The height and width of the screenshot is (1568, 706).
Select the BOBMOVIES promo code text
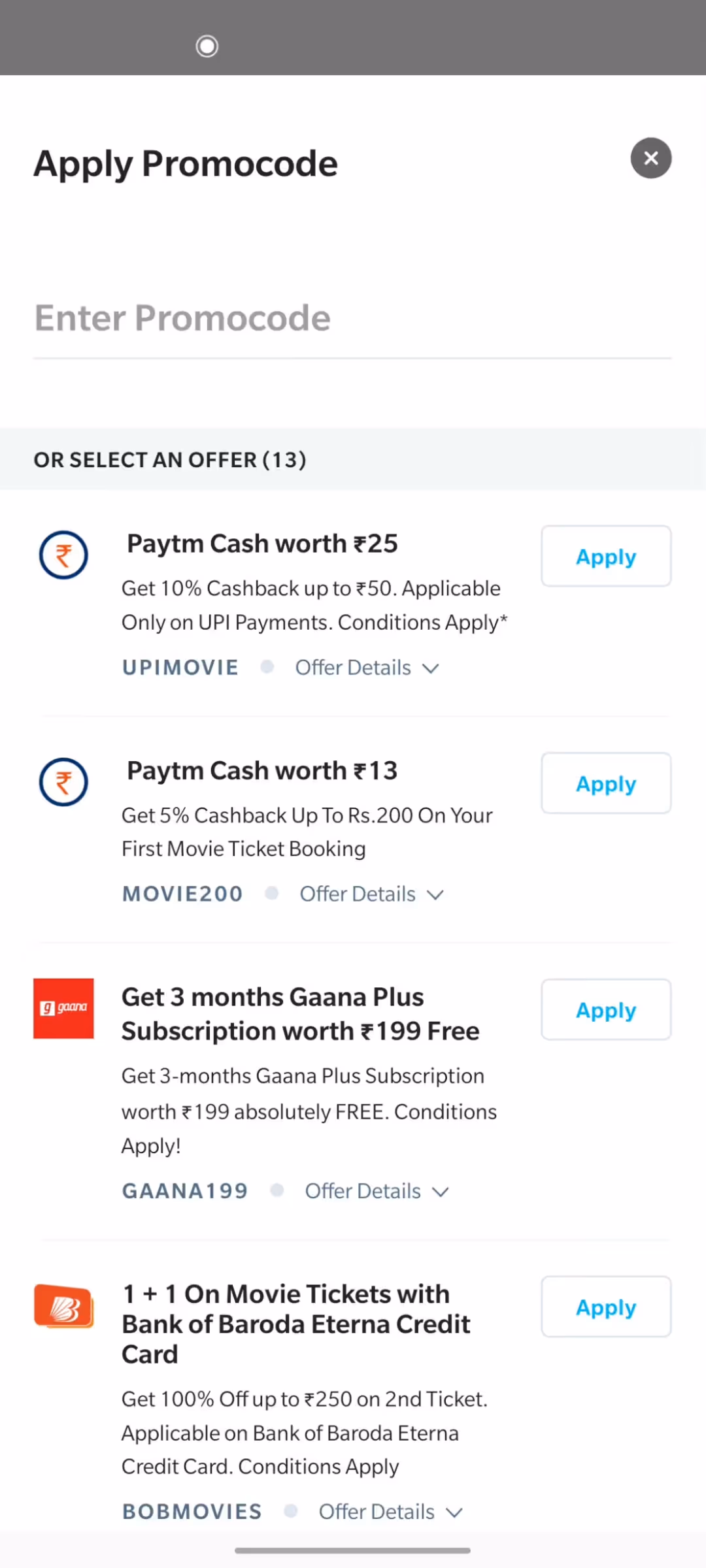[192, 1512]
